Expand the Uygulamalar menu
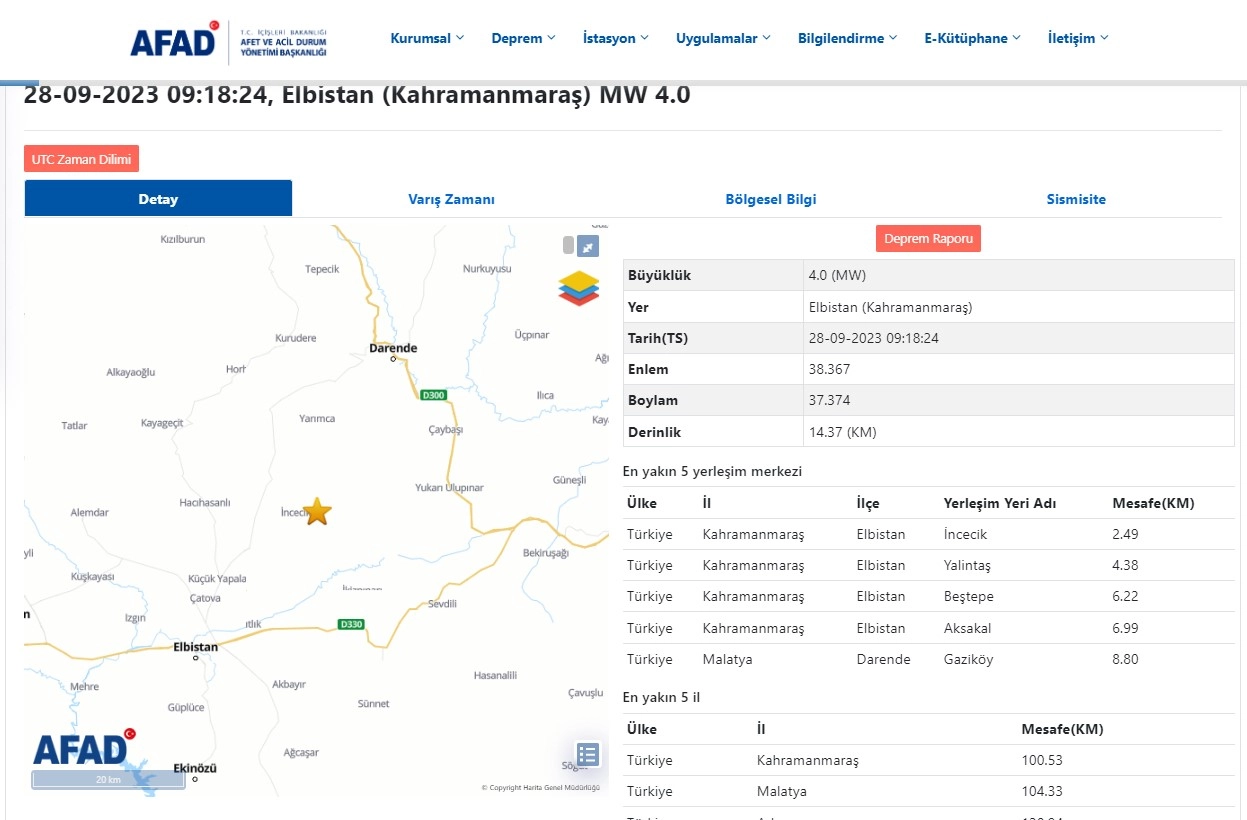The image size is (1247, 820). (723, 38)
